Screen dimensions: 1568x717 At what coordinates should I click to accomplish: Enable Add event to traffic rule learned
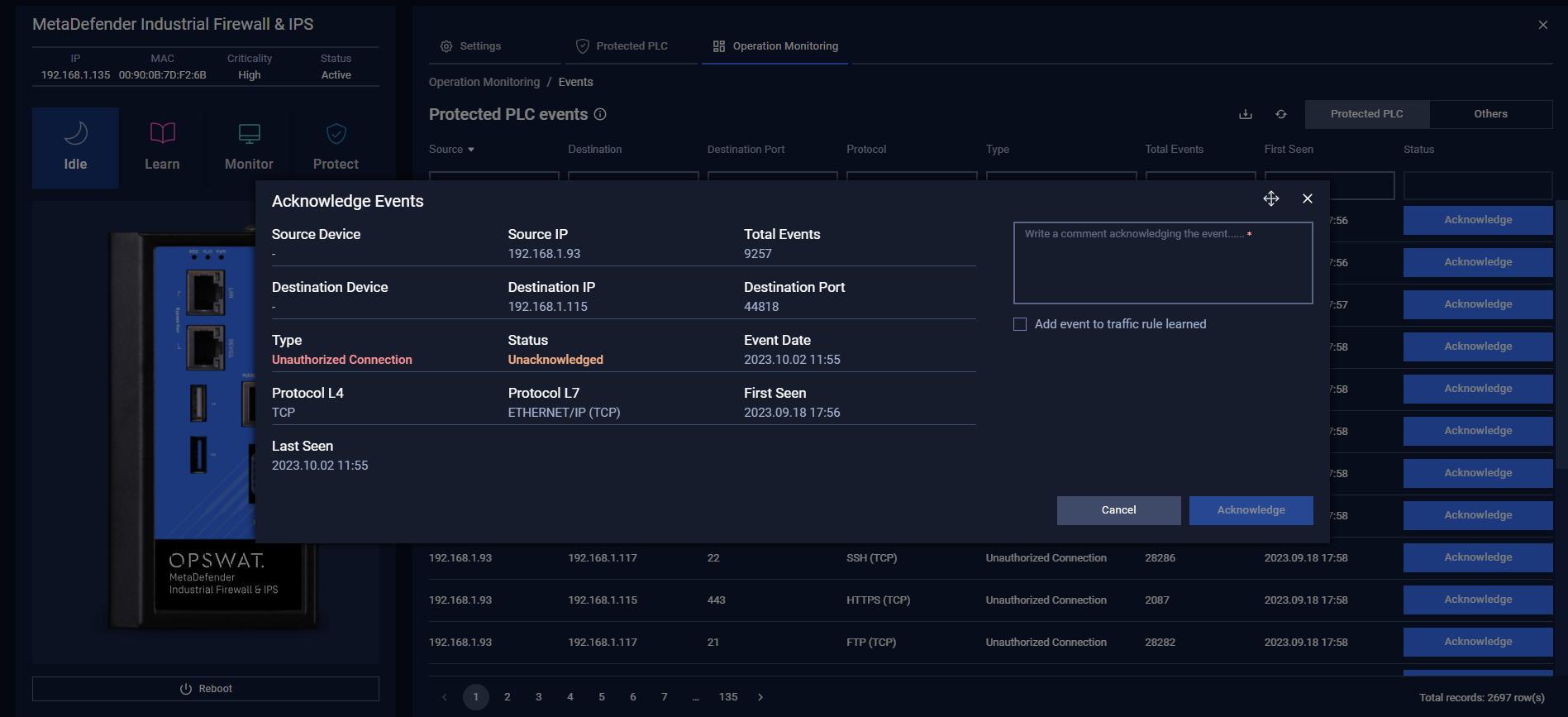[1020, 324]
